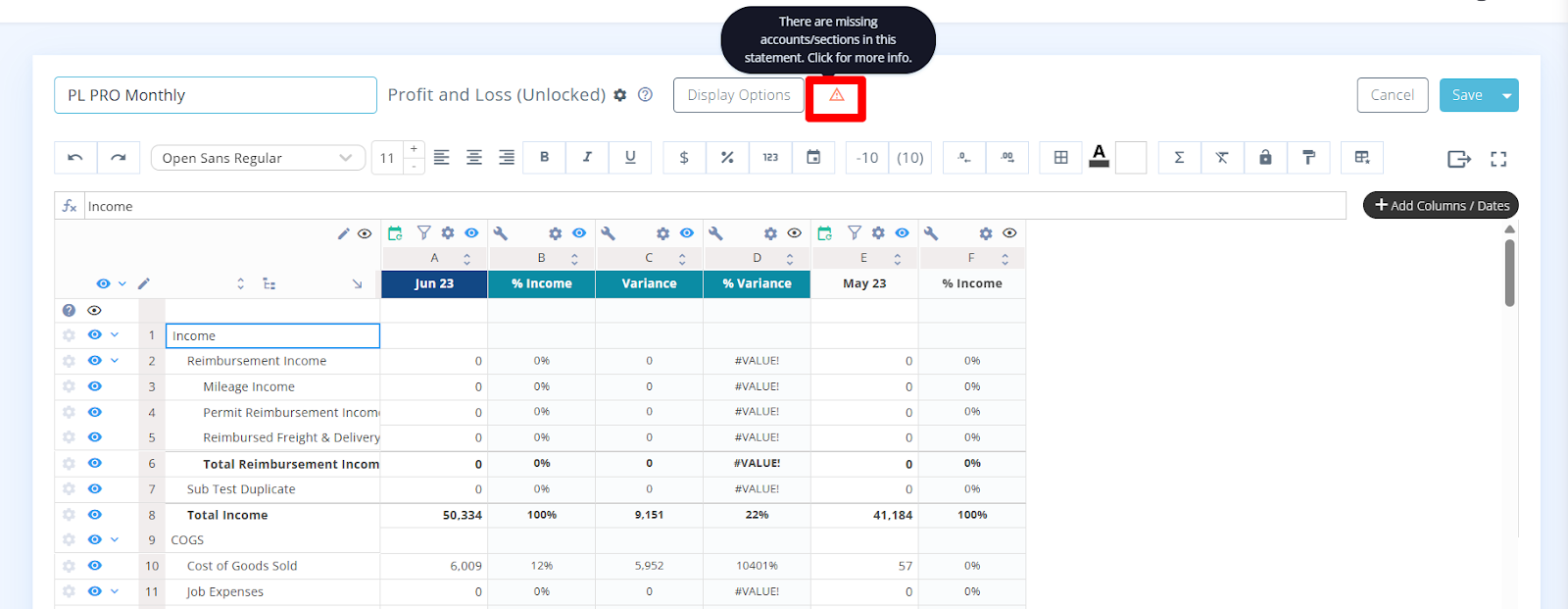Screen dimensions: 1568x609
Task: Select the Jun 23 column header
Action: [434, 283]
